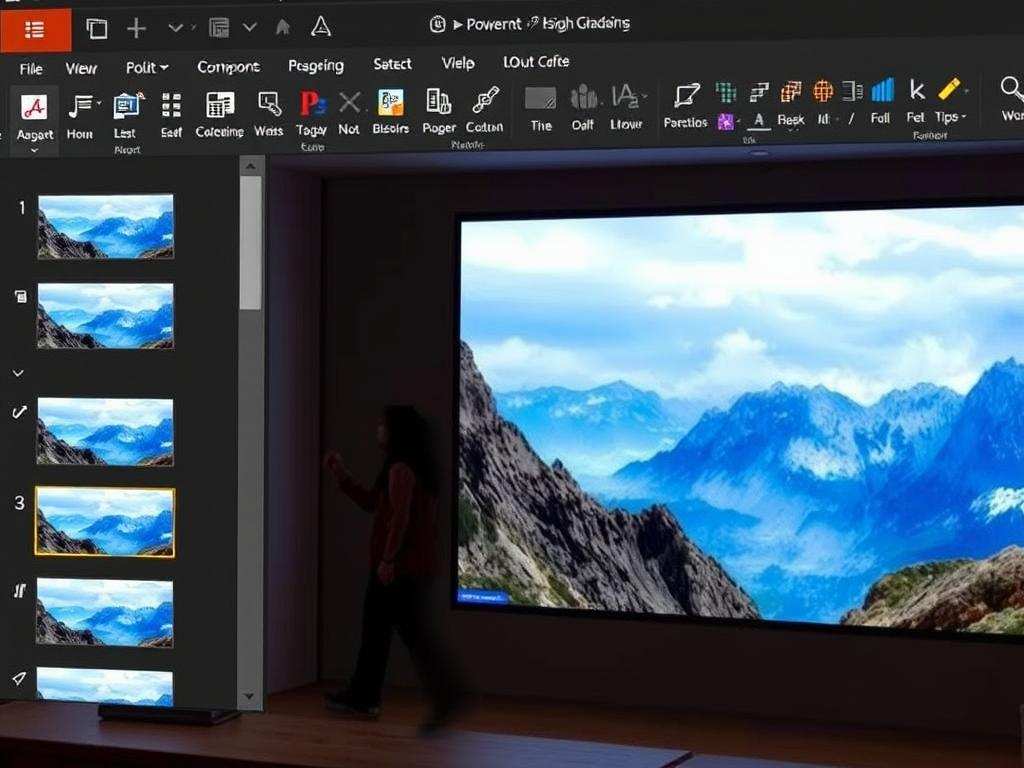This screenshot has height=768, width=1024.
Task: Click the slide panel scroll up arrow
Action: (x=250, y=167)
